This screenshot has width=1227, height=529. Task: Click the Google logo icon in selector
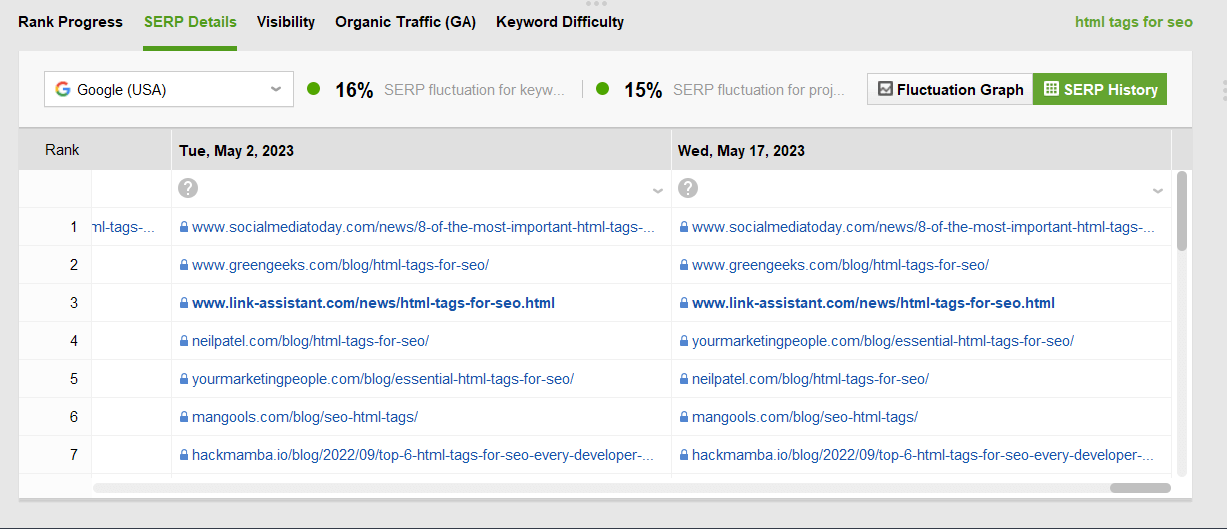tap(63, 89)
